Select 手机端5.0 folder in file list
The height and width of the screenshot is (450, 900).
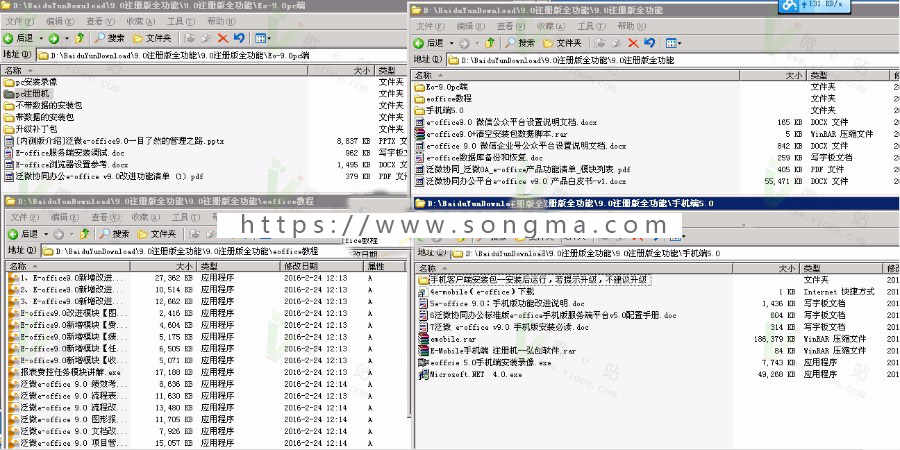point(439,110)
